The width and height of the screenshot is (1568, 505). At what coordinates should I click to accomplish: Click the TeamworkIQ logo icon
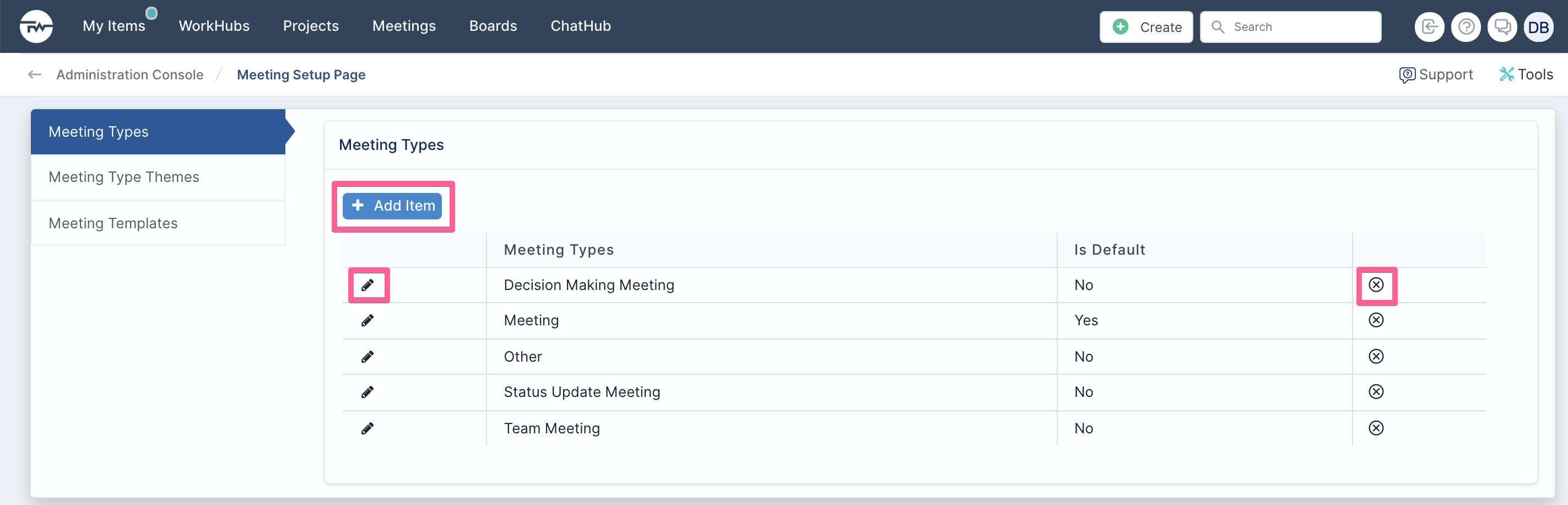coord(36,26)
